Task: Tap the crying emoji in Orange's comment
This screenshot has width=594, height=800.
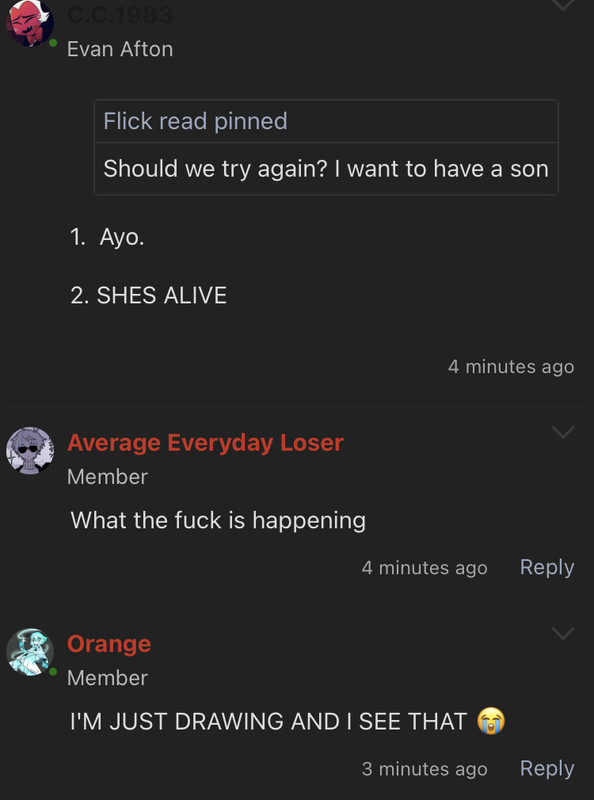Action: coord(491,721)
